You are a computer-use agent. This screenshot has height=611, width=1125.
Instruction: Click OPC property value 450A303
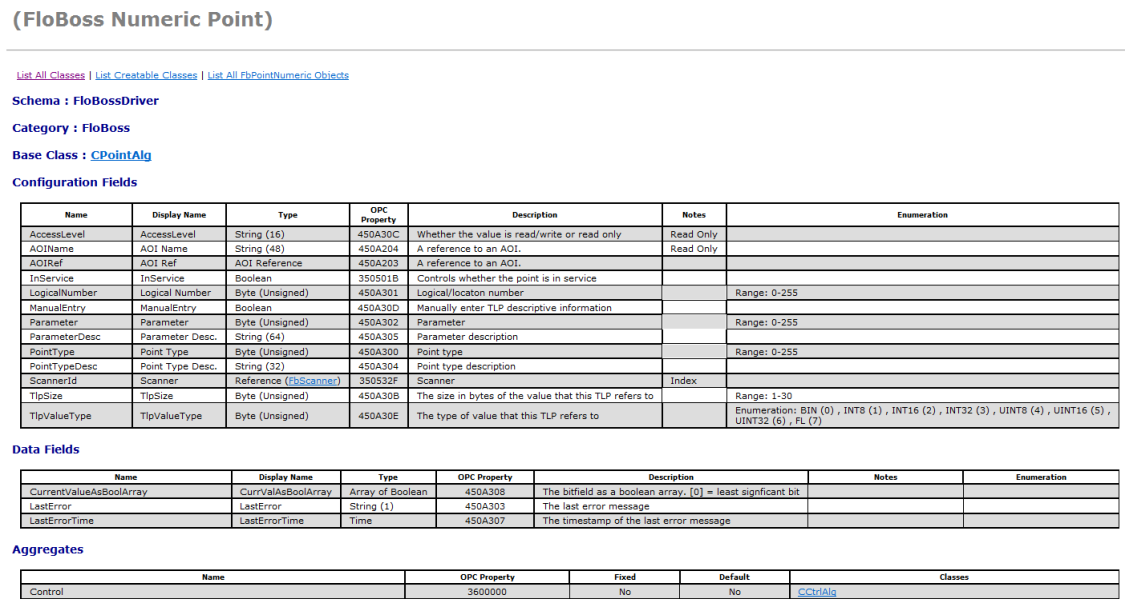coord(484,506)
